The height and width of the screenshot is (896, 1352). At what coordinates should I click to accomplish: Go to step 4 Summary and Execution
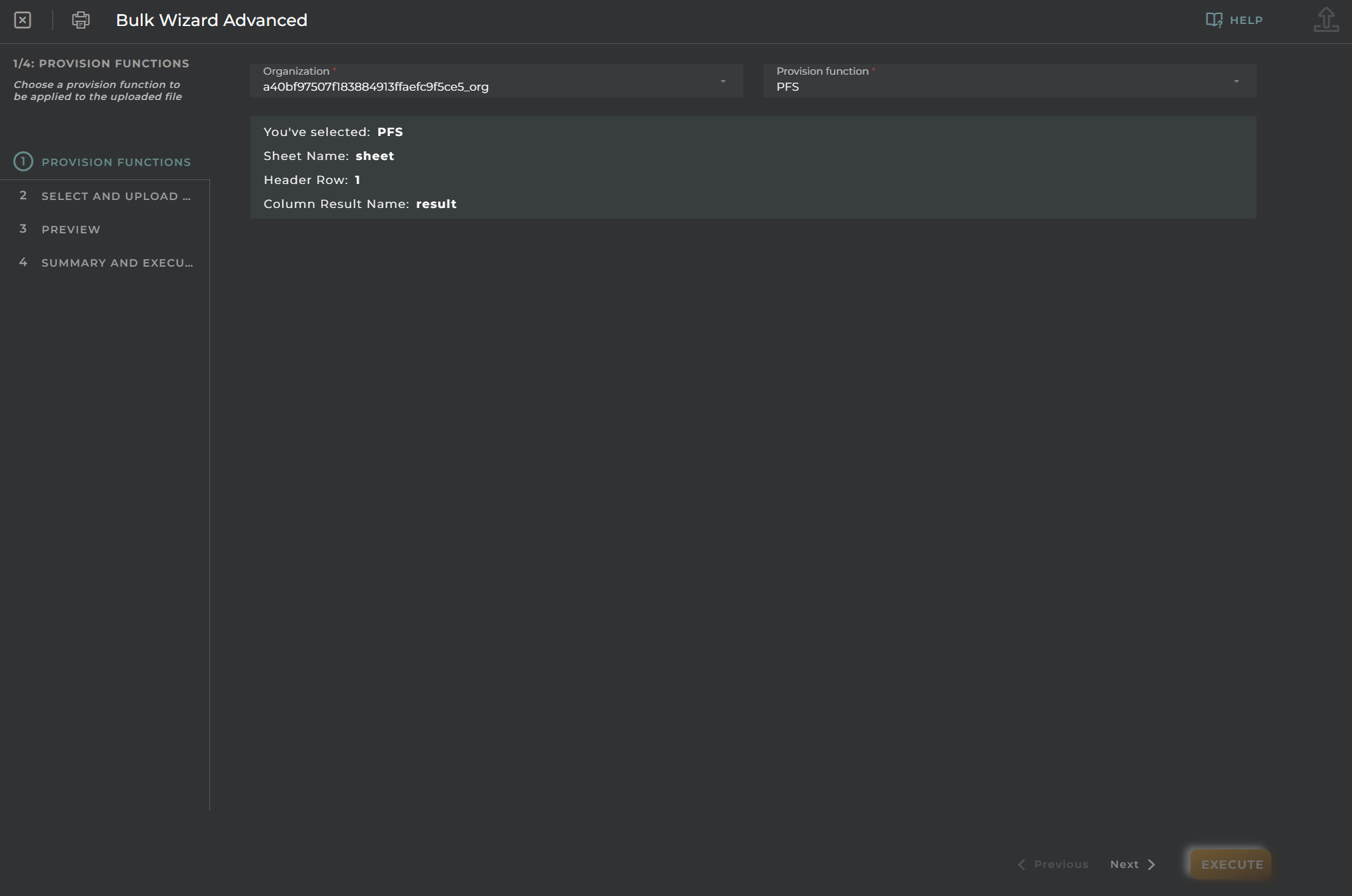(105, 263)
